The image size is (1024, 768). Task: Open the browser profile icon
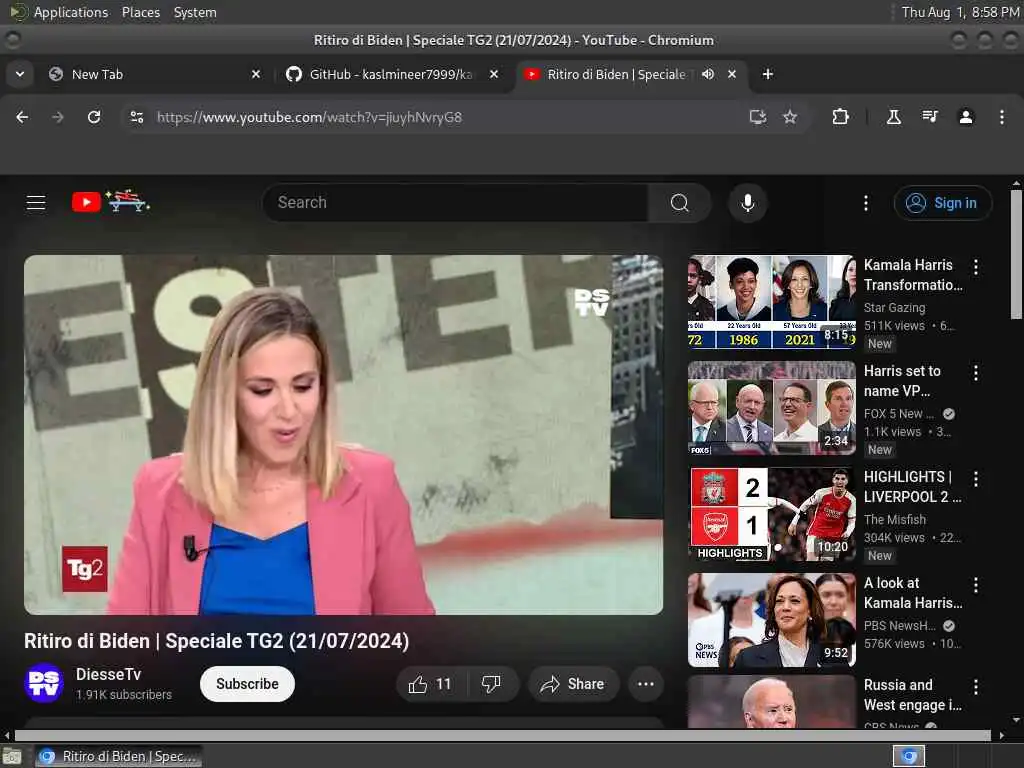966,117
